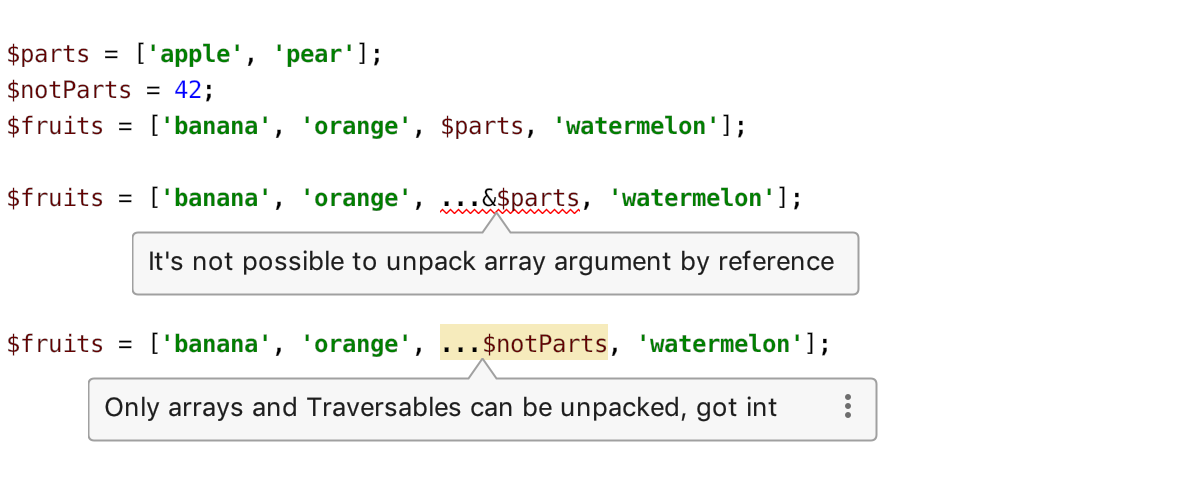Click 'banana' in the third line
The width and height of the screenshot is (1200, 479).
click(x=210, y=126)
